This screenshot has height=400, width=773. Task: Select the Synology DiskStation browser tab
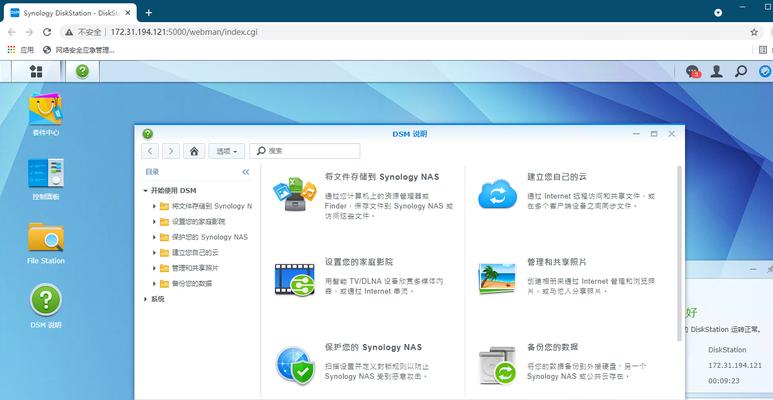coord(70,13)
